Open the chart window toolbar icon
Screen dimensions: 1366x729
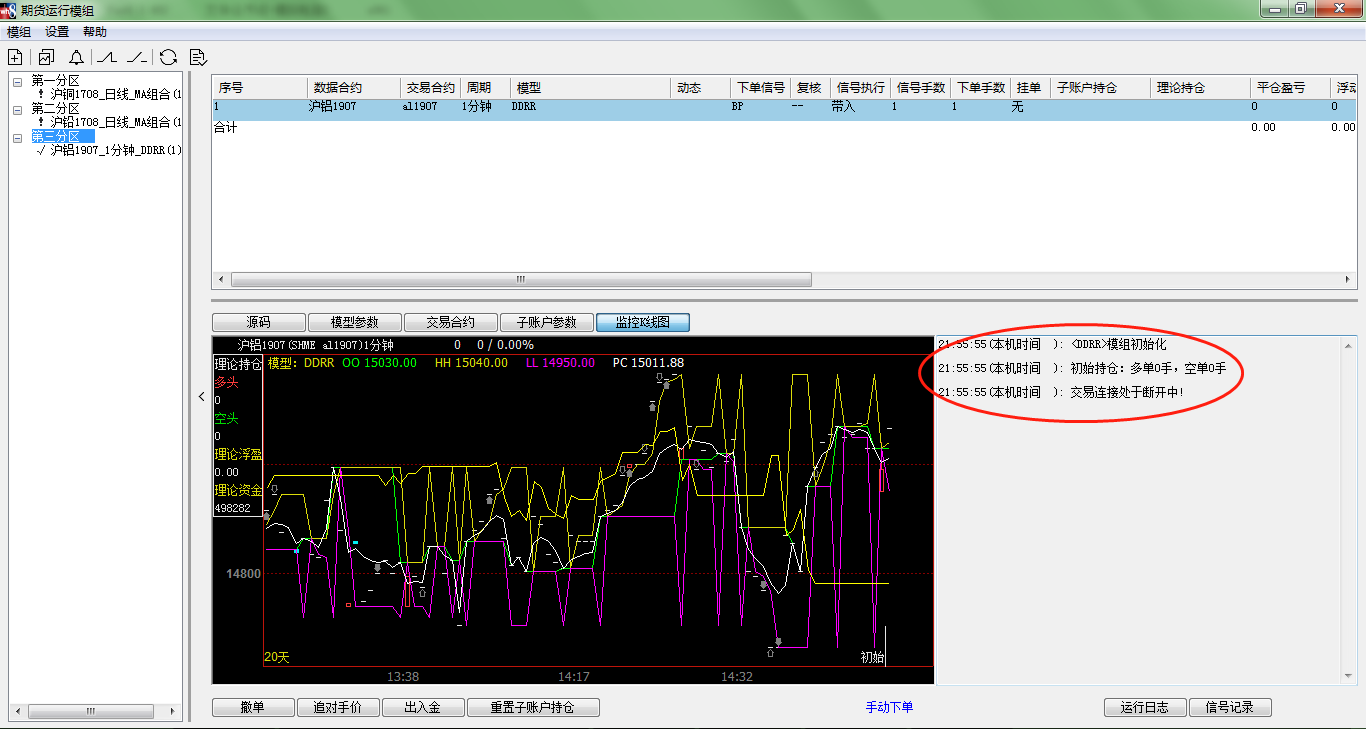click(46, 57)
